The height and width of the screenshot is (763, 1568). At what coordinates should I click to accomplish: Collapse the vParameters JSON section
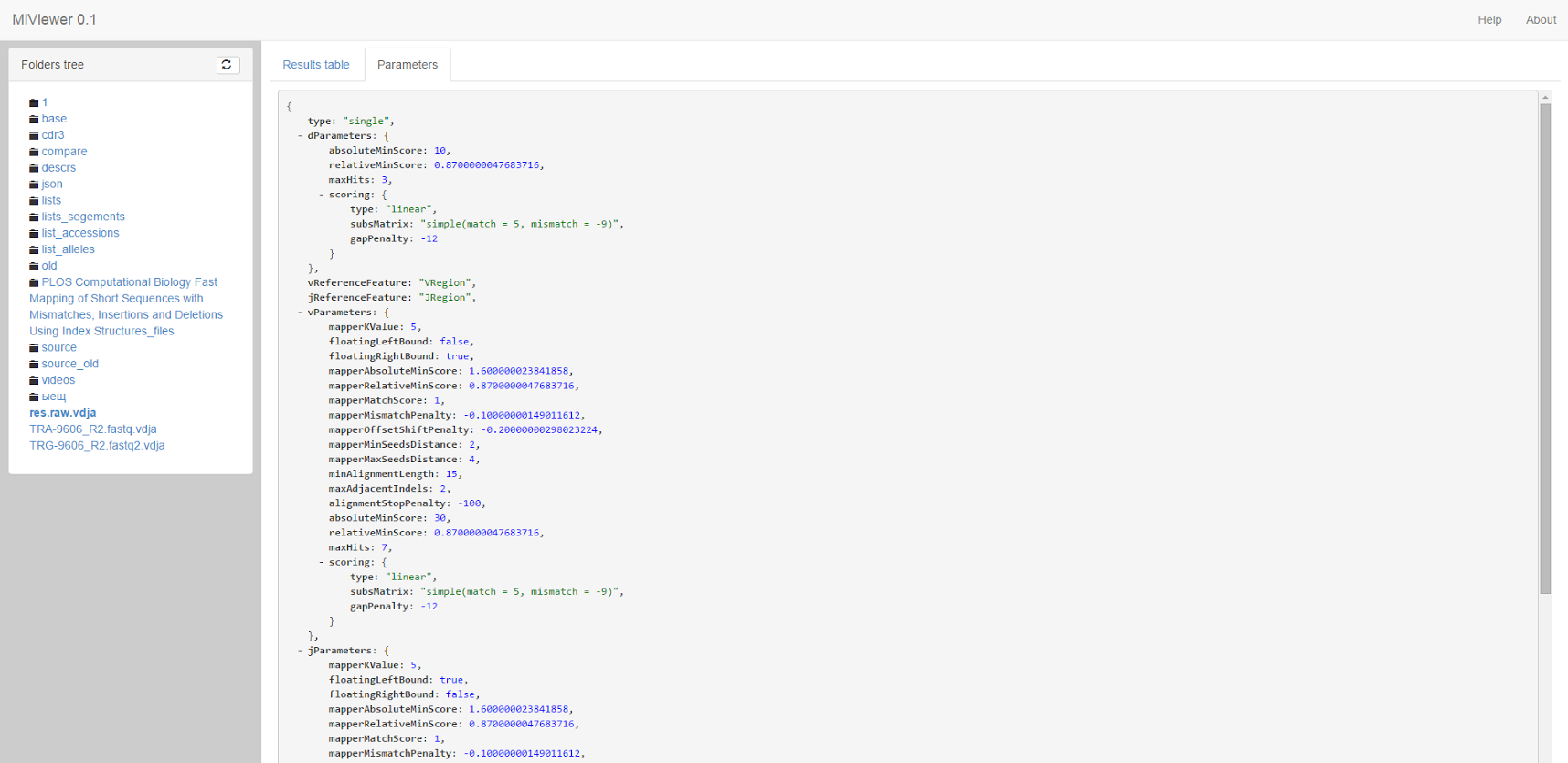click(300, 313)
